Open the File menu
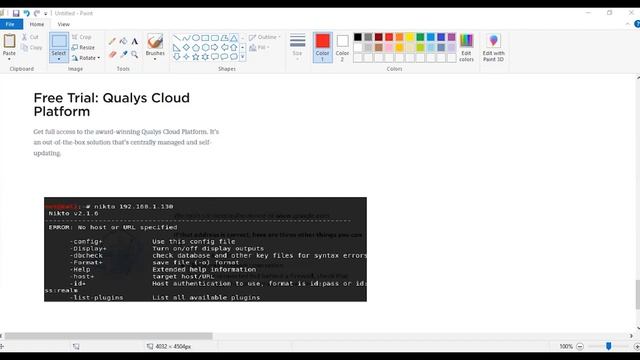The width and height of the screenshot is (640, 360). coord(10,24)
